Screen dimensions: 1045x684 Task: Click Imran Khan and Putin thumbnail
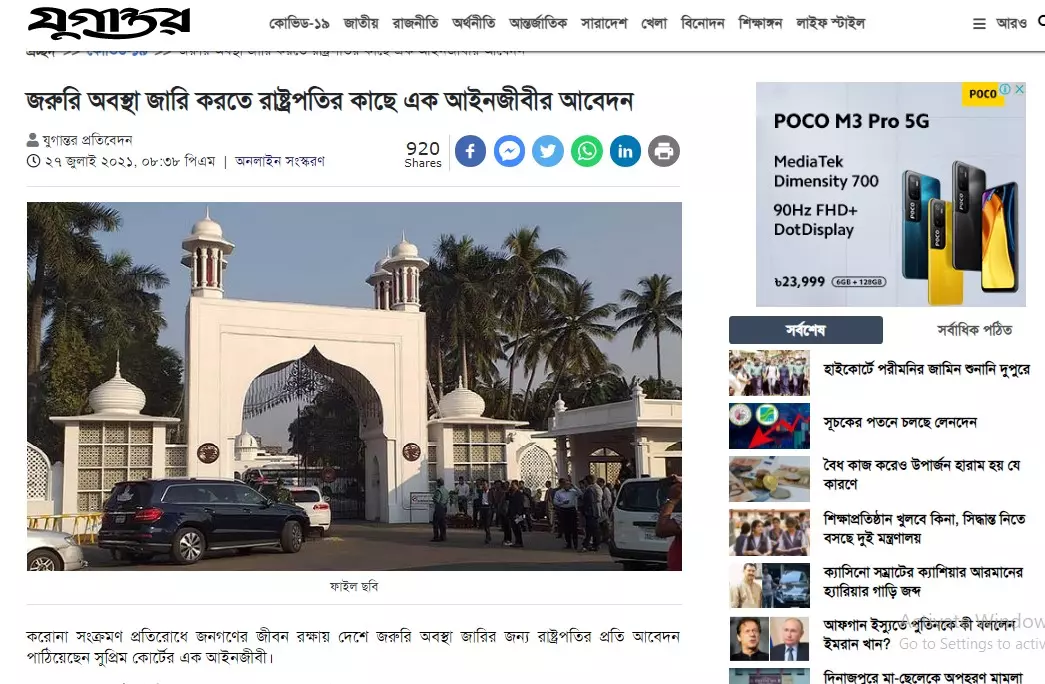click(769, 639)
